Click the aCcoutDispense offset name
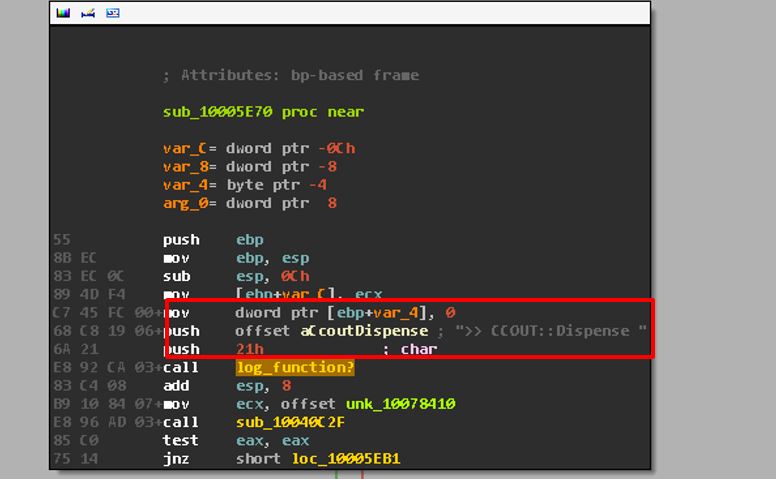Image resolution: width=776 pixels, height=479 pixels. pos(364,331)
